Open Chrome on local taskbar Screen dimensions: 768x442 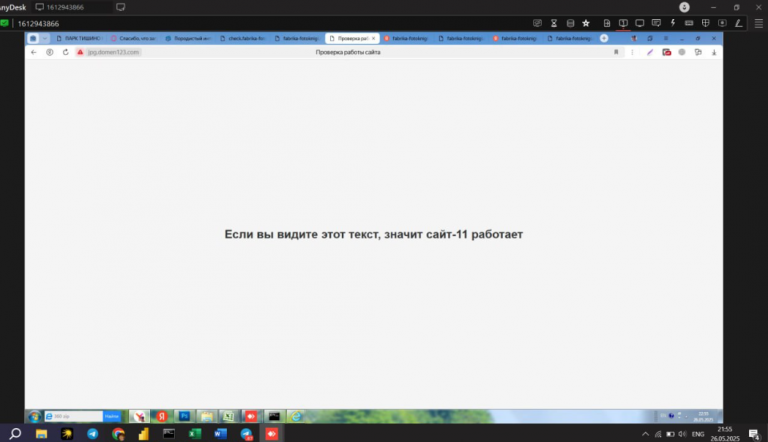click(118, 434)
